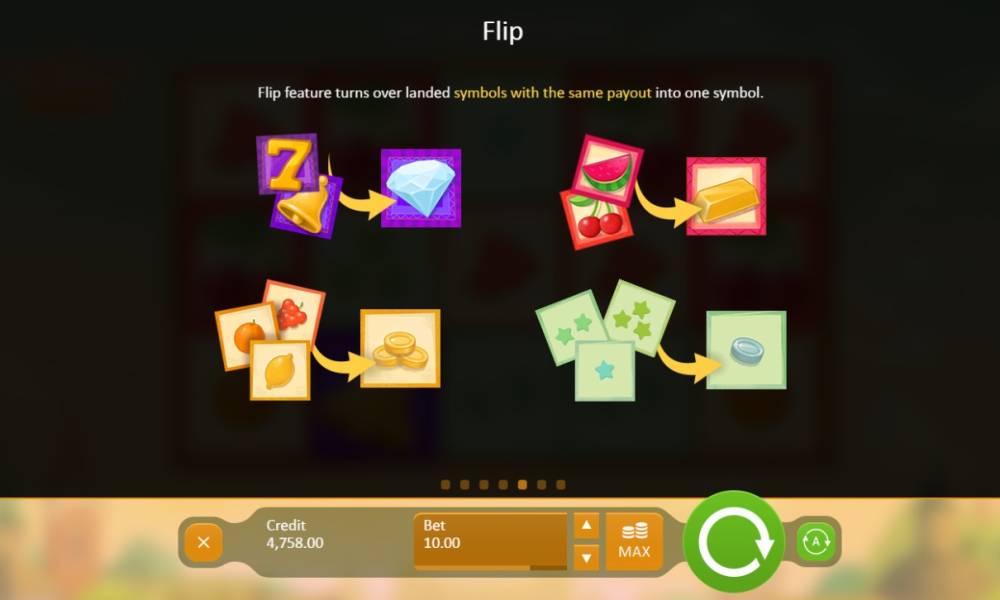Go to last info page dot

(x=561, y=485)
